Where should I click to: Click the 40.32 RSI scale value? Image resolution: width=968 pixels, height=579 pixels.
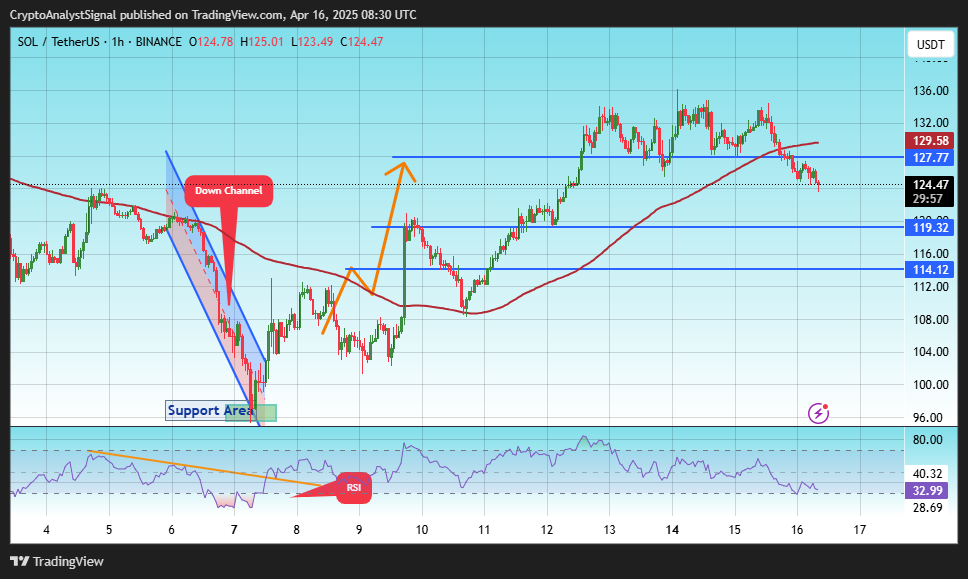pos(927,473)
